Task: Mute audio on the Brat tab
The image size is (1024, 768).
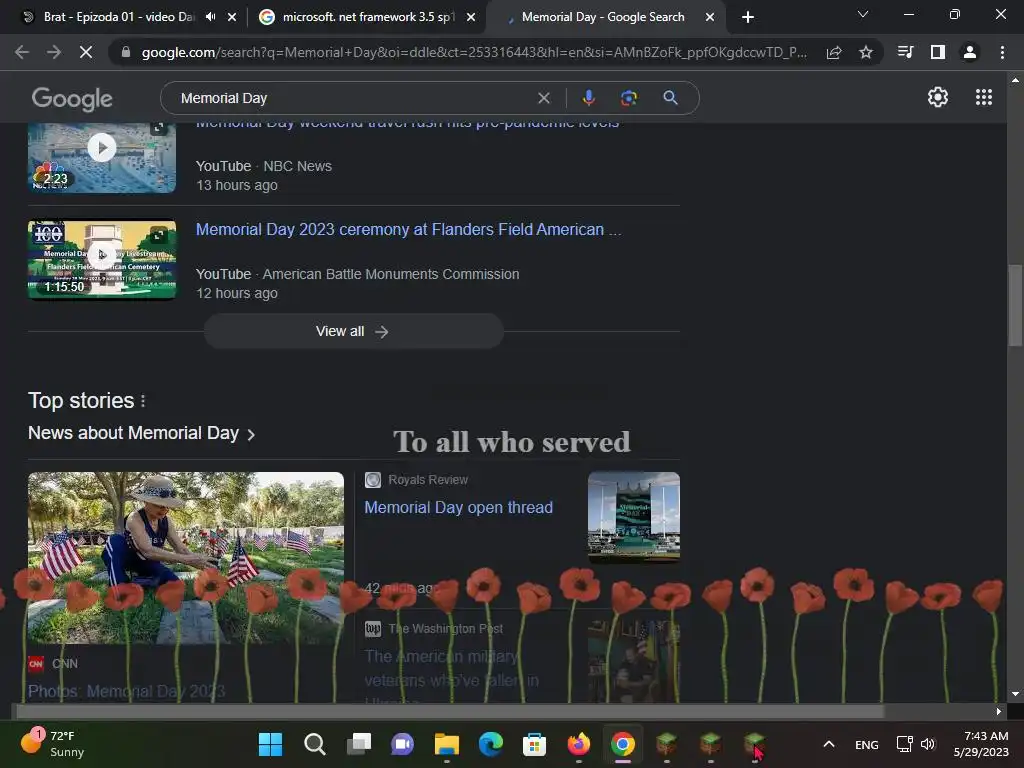Action: [210, 17]
